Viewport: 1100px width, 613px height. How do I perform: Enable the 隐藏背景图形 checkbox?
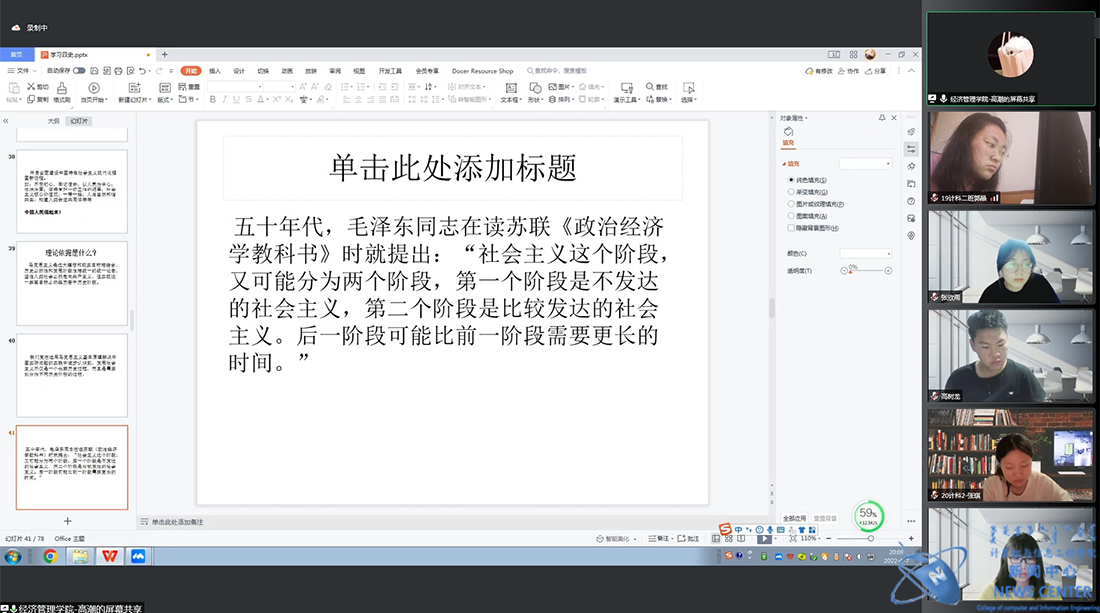[791, 227]
